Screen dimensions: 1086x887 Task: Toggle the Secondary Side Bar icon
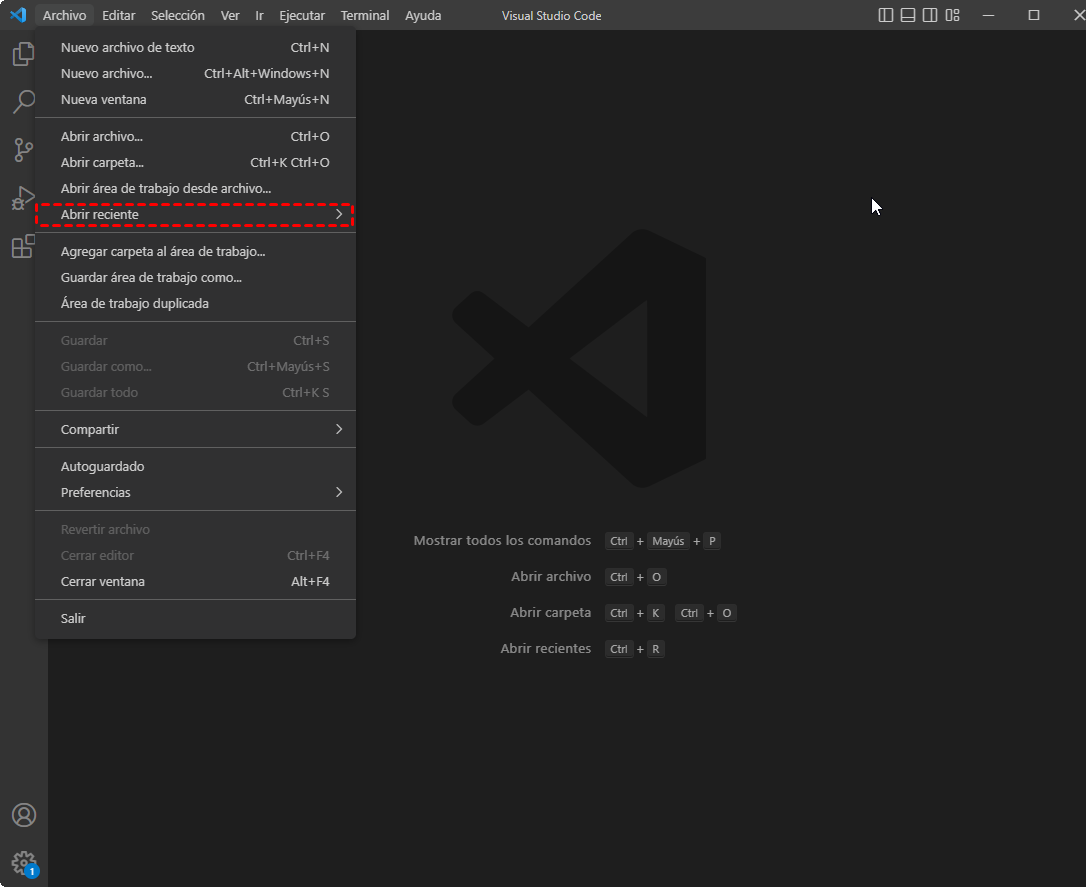930,15
